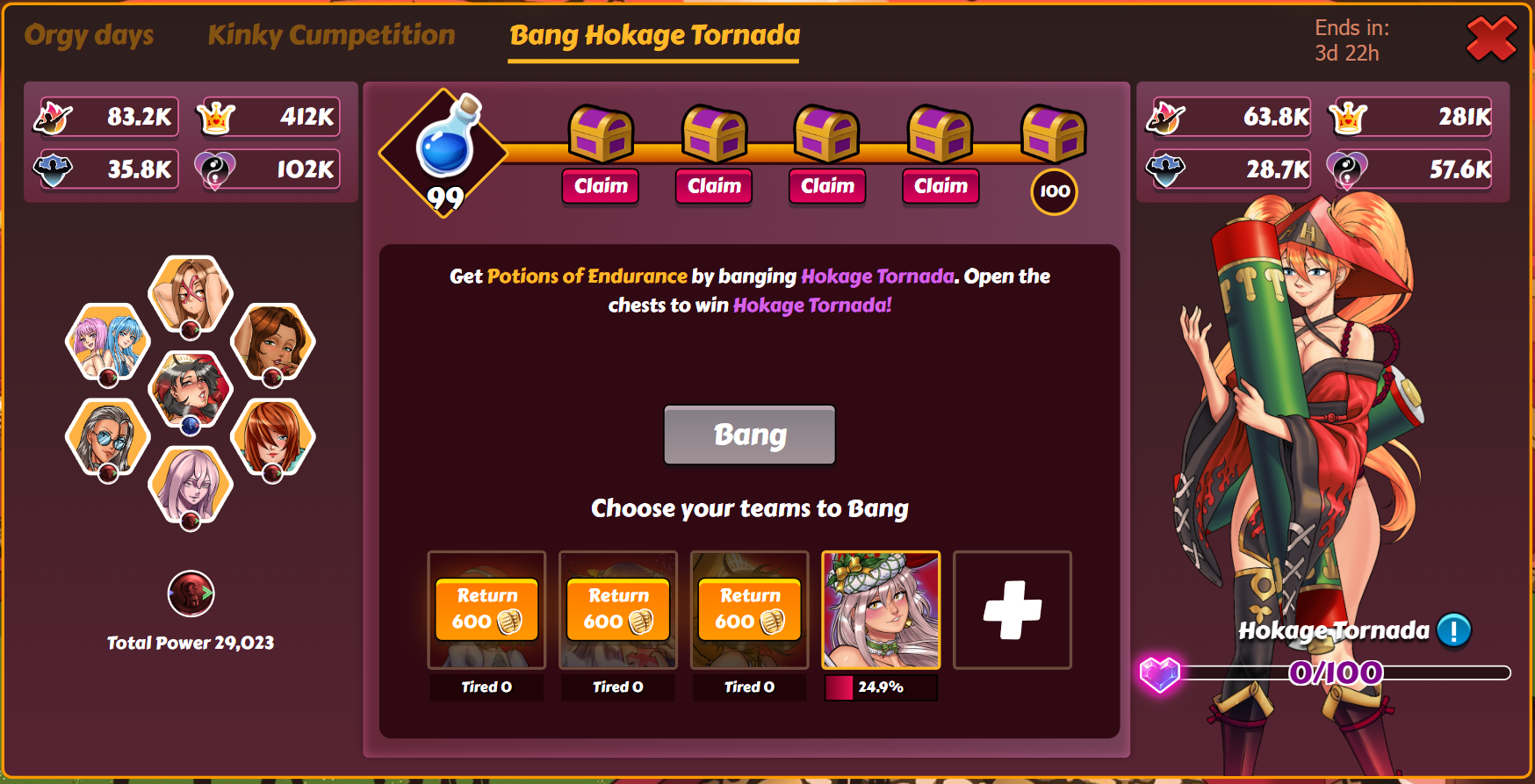The image size is (1535, 784).
Task: Select the Bang Hokage Tornada tab
Action: click(x=655, y=35)
